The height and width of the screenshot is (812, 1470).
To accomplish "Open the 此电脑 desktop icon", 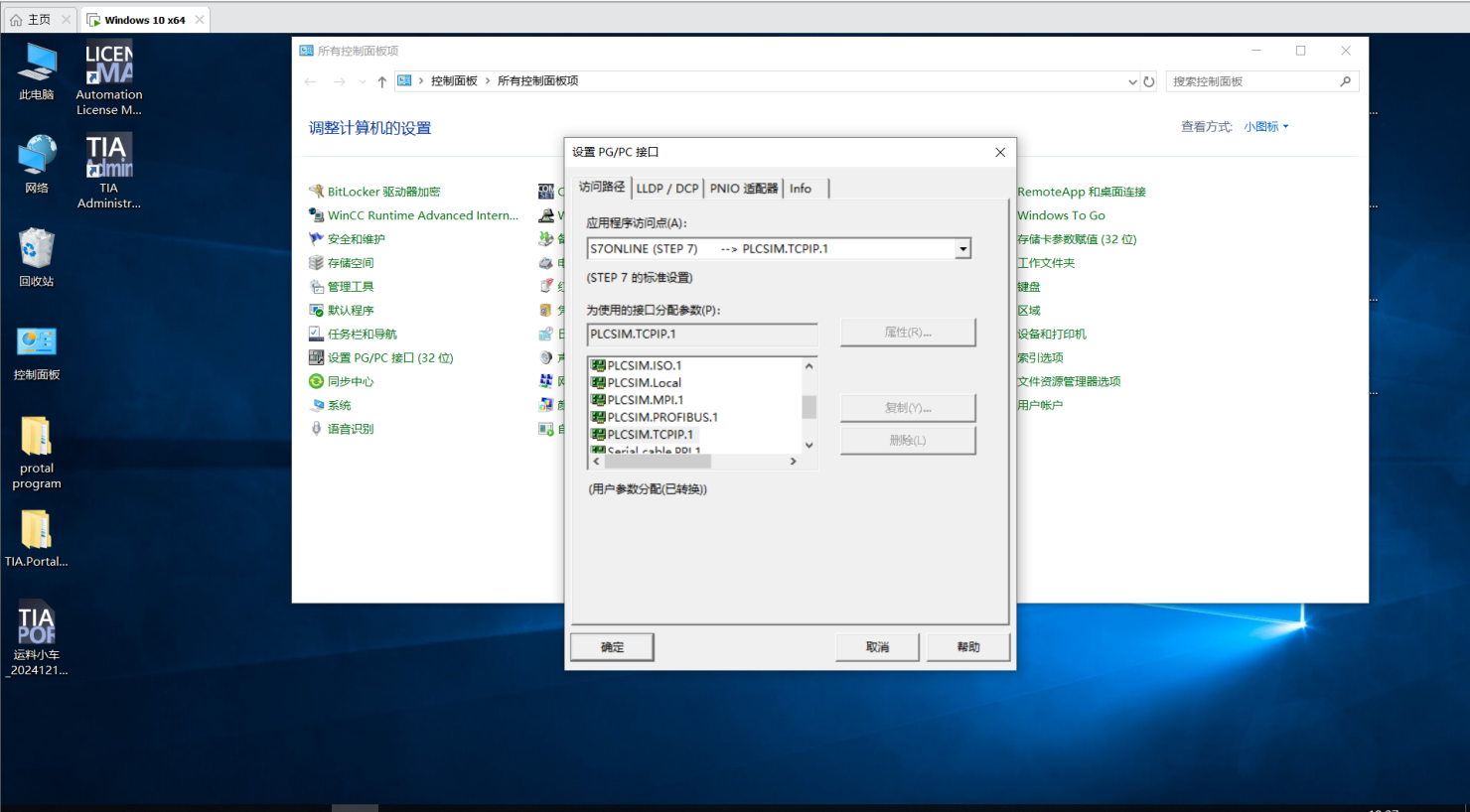I will tap(37, 71).
